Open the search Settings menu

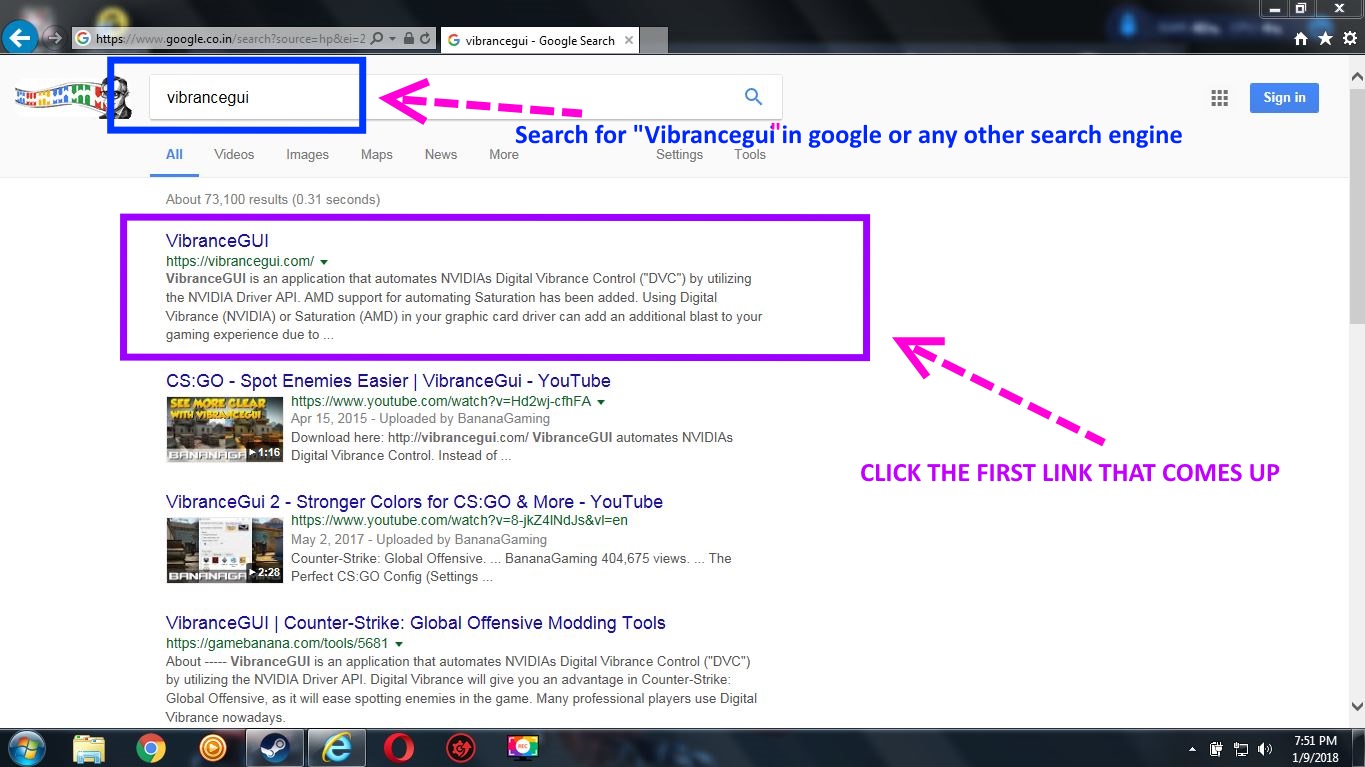pyautogui.click(x=679, y=155)
